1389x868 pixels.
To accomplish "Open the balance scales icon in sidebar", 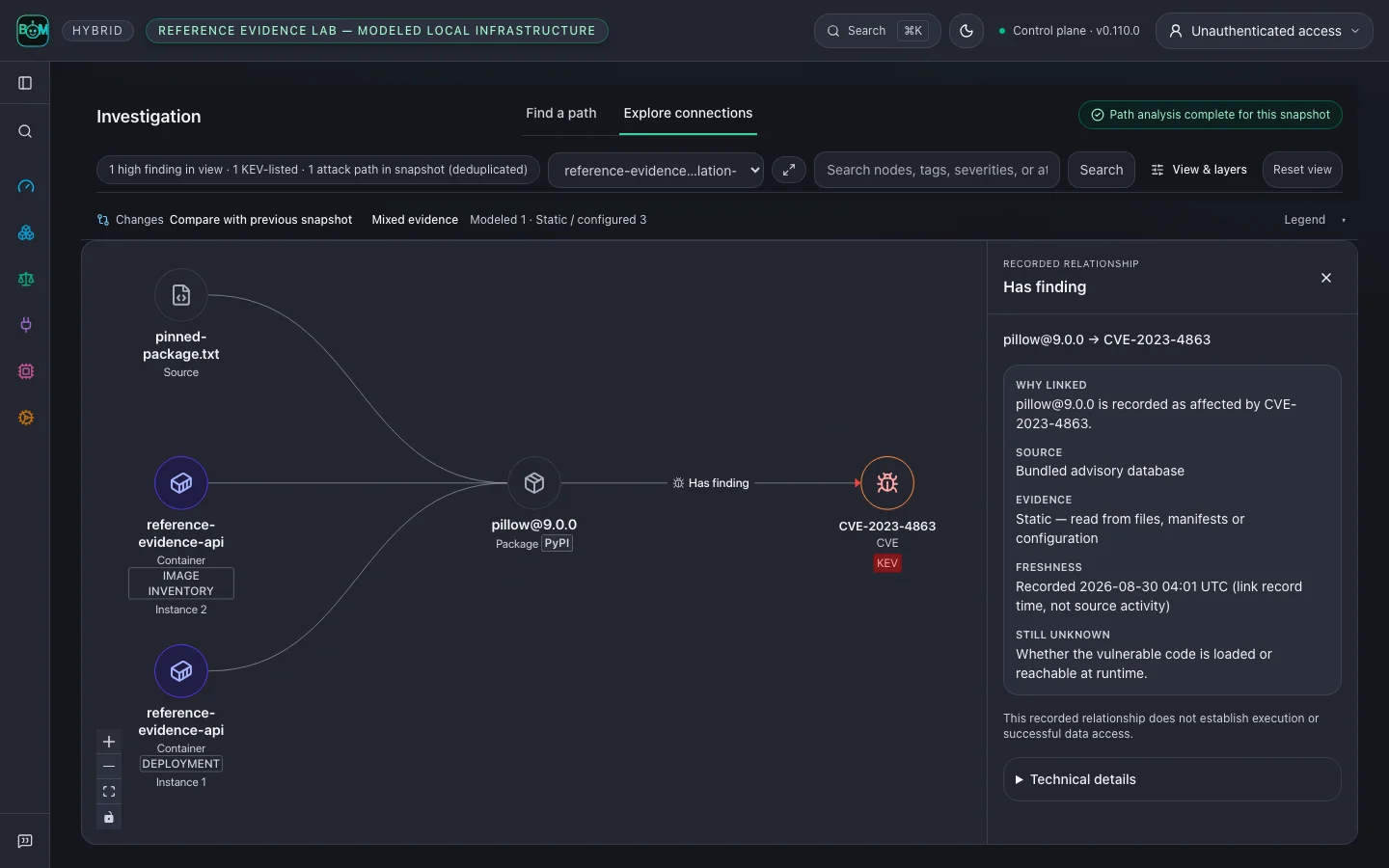I will (26, 279).
